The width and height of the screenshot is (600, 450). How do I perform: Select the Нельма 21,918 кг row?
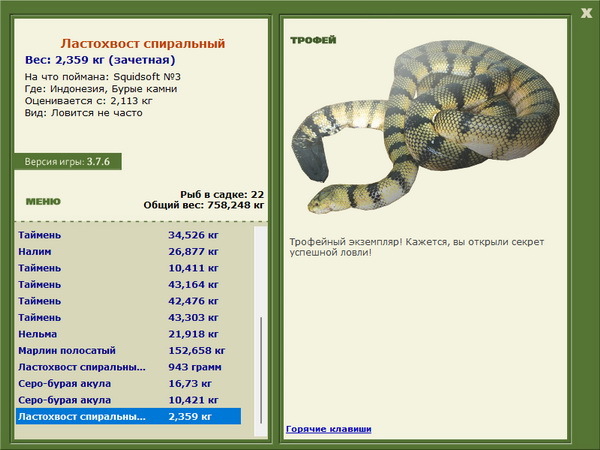point(129,334)
